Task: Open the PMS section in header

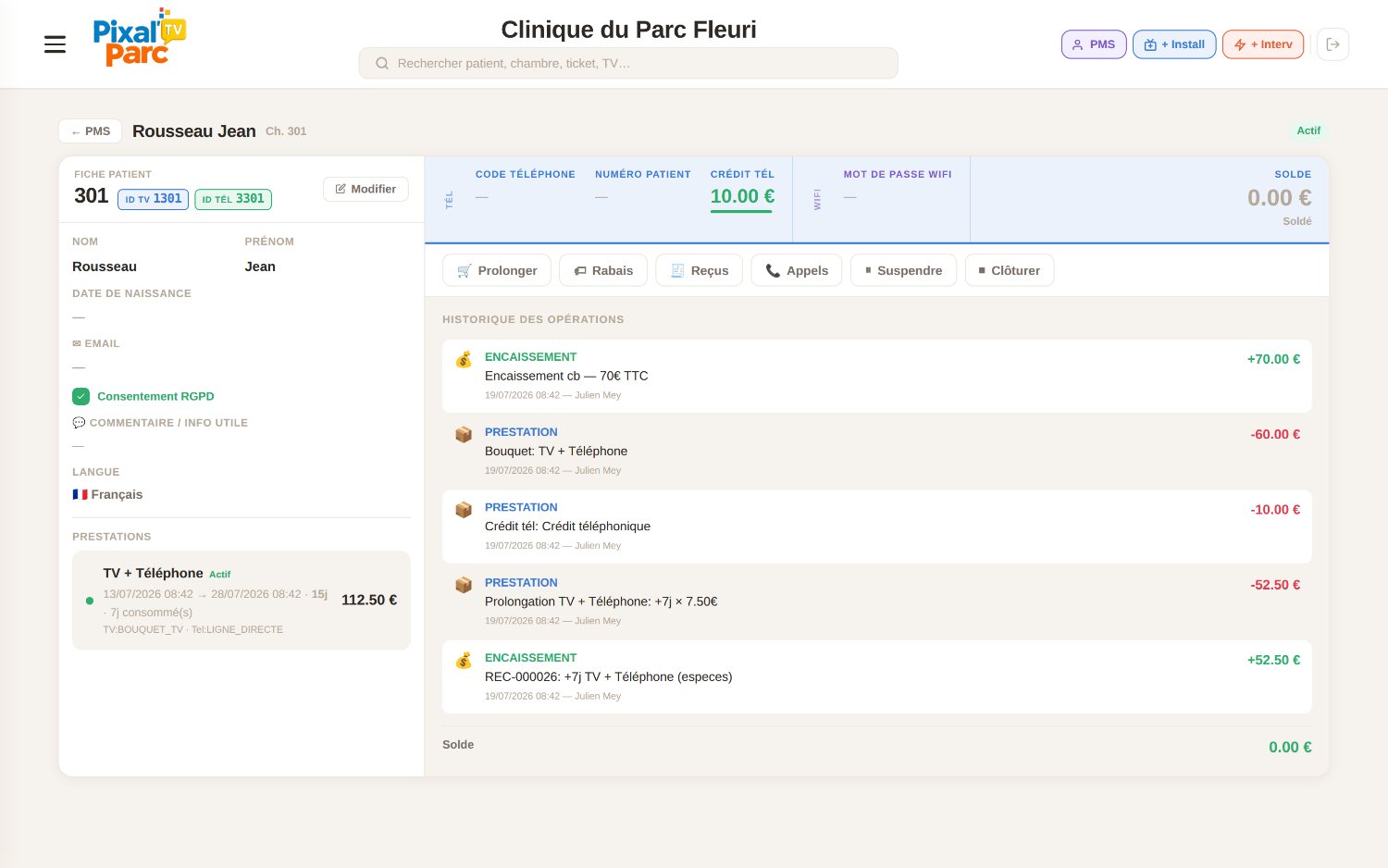Action: pos(1094,44)
